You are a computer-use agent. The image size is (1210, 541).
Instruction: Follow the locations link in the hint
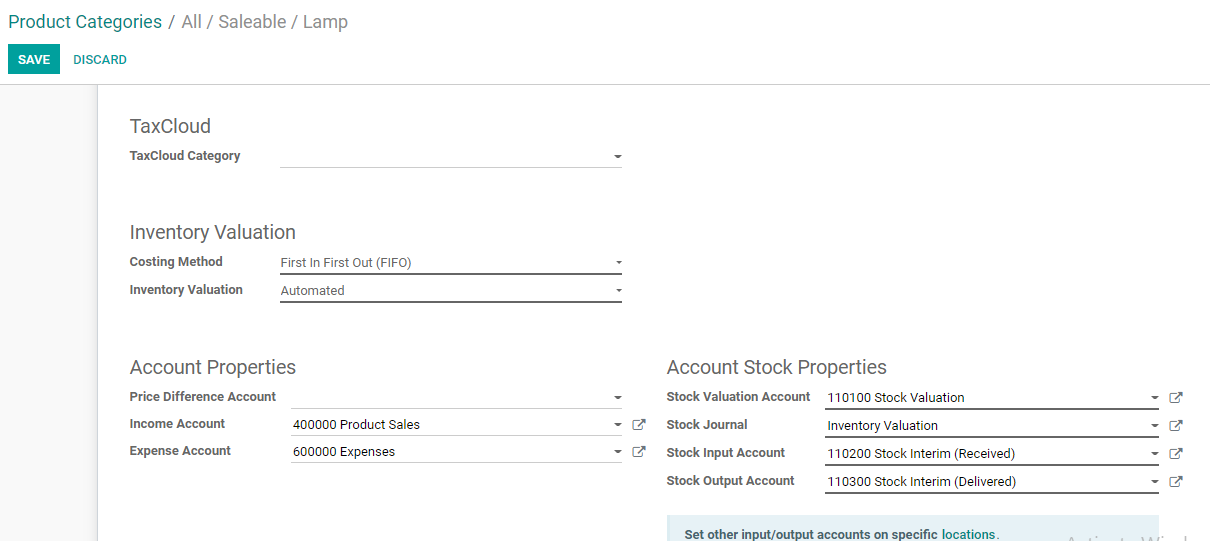pos(968,534)
